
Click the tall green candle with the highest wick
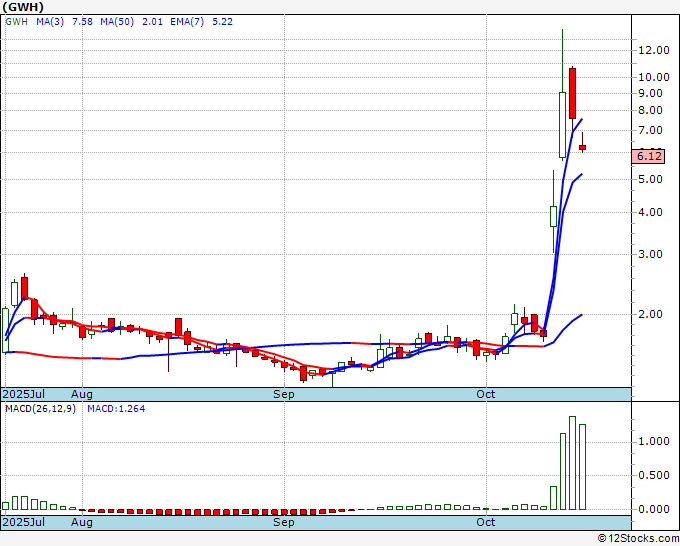(x=562, y=125)
